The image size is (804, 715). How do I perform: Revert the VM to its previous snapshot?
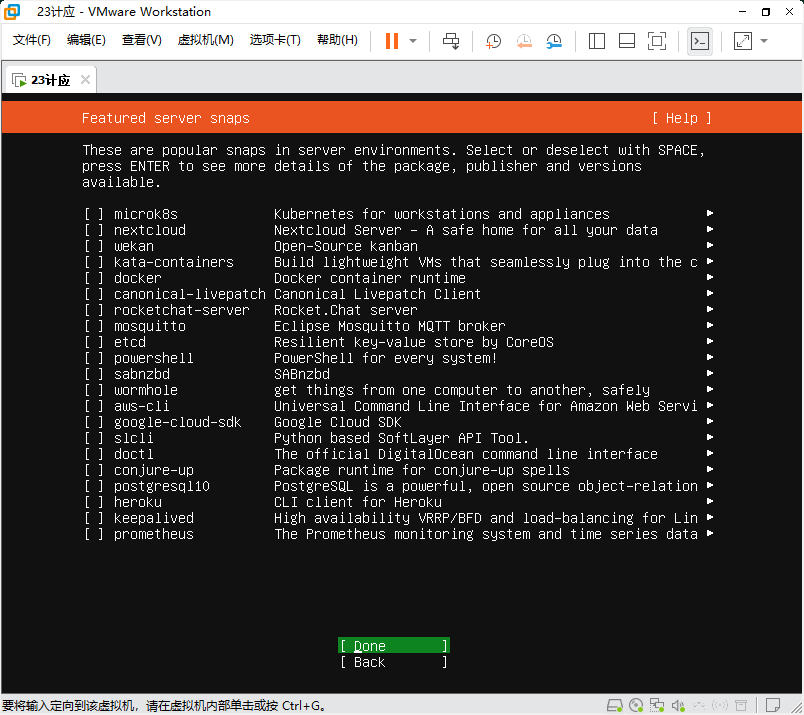pos(524,41)
